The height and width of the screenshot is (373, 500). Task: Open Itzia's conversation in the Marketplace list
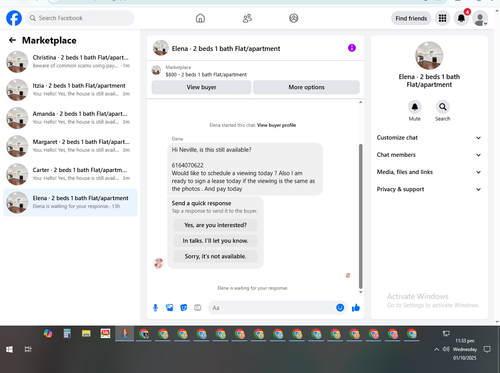(x=70, y=90)
